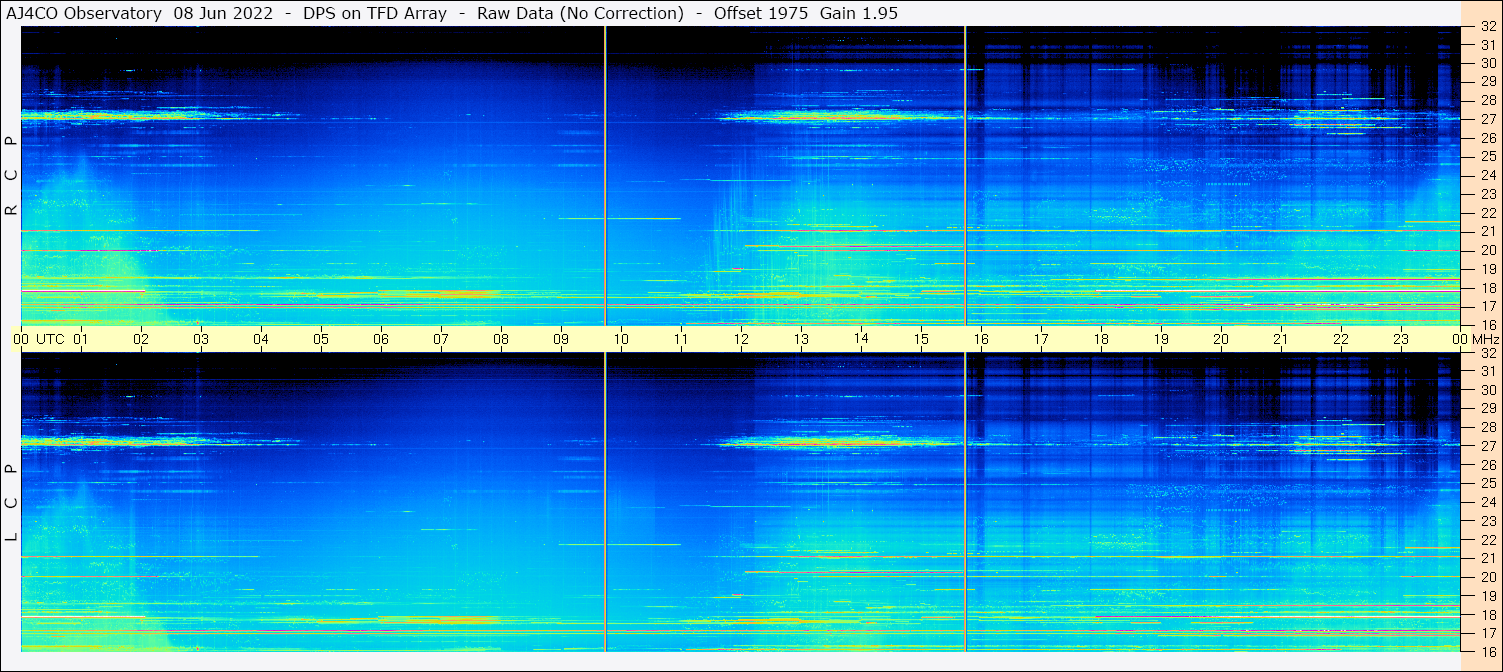
Task: Click hour '15' on the UTC time axis
Action: coord(921,339)
